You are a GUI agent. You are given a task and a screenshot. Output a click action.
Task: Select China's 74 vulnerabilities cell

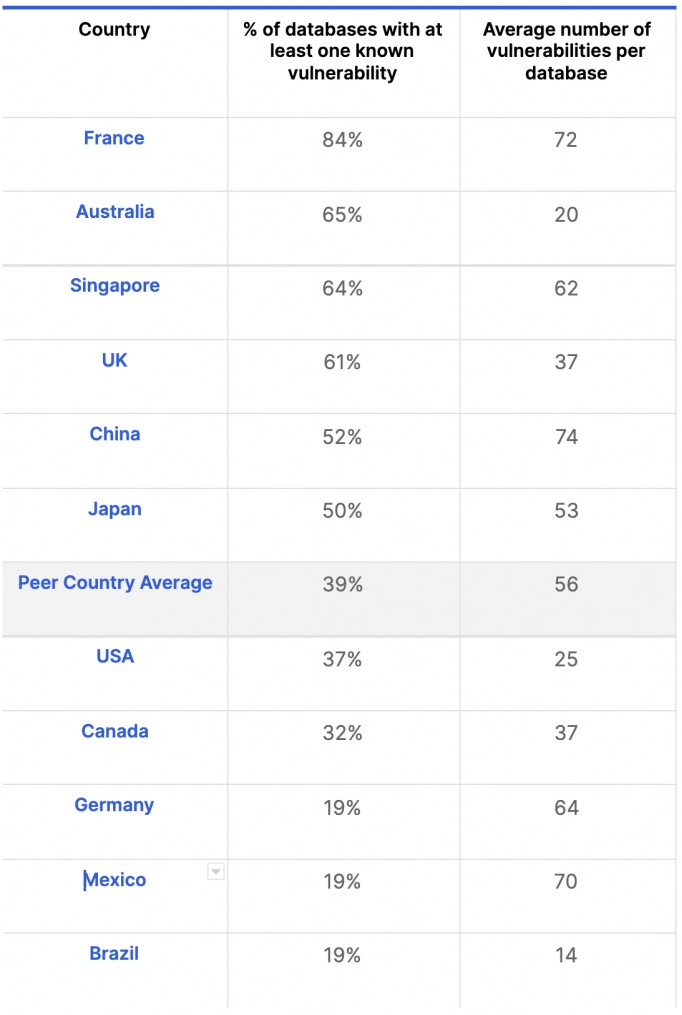[x=566, y=437]
